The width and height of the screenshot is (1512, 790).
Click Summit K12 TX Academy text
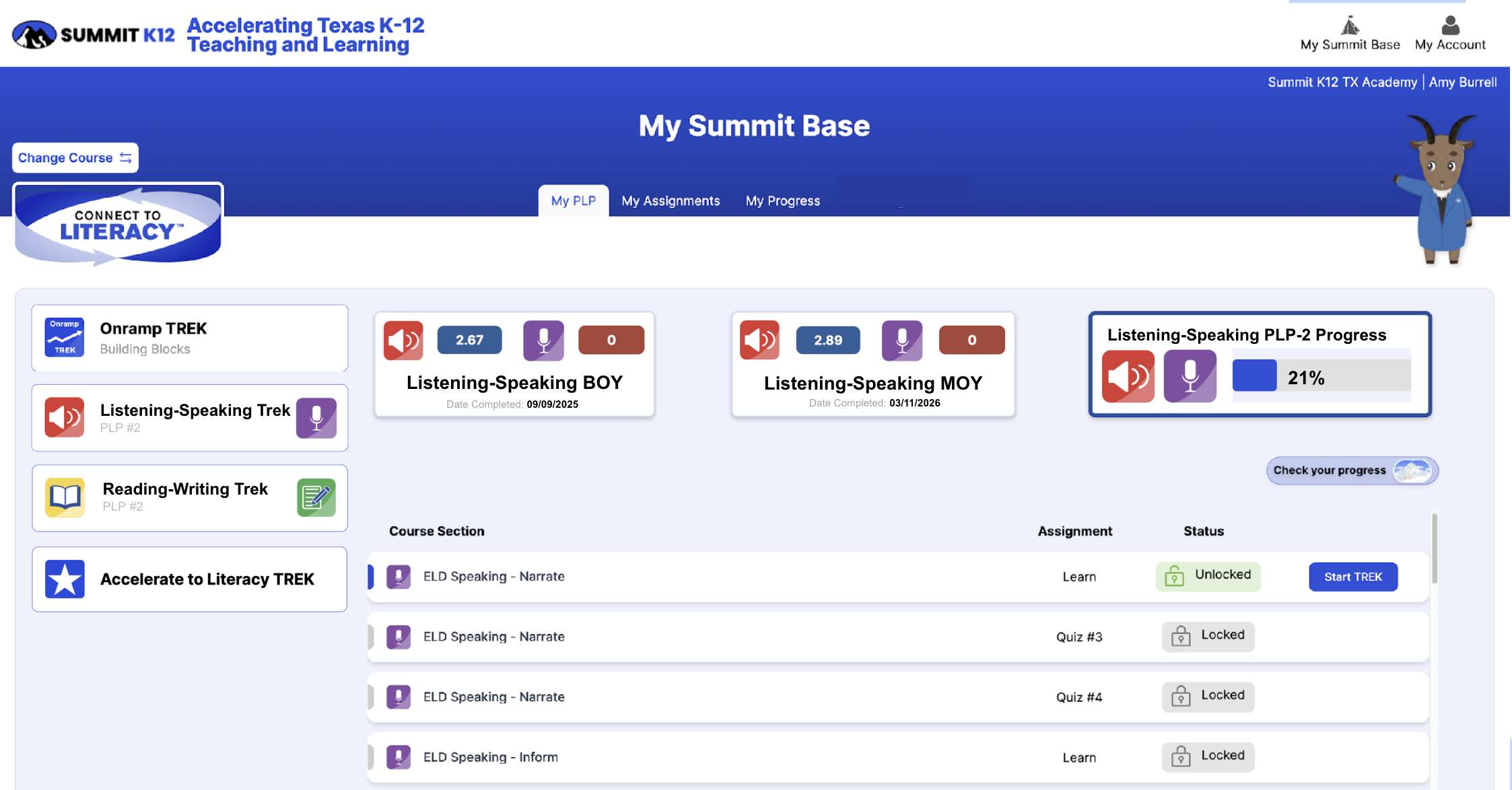click(1342, 82)
